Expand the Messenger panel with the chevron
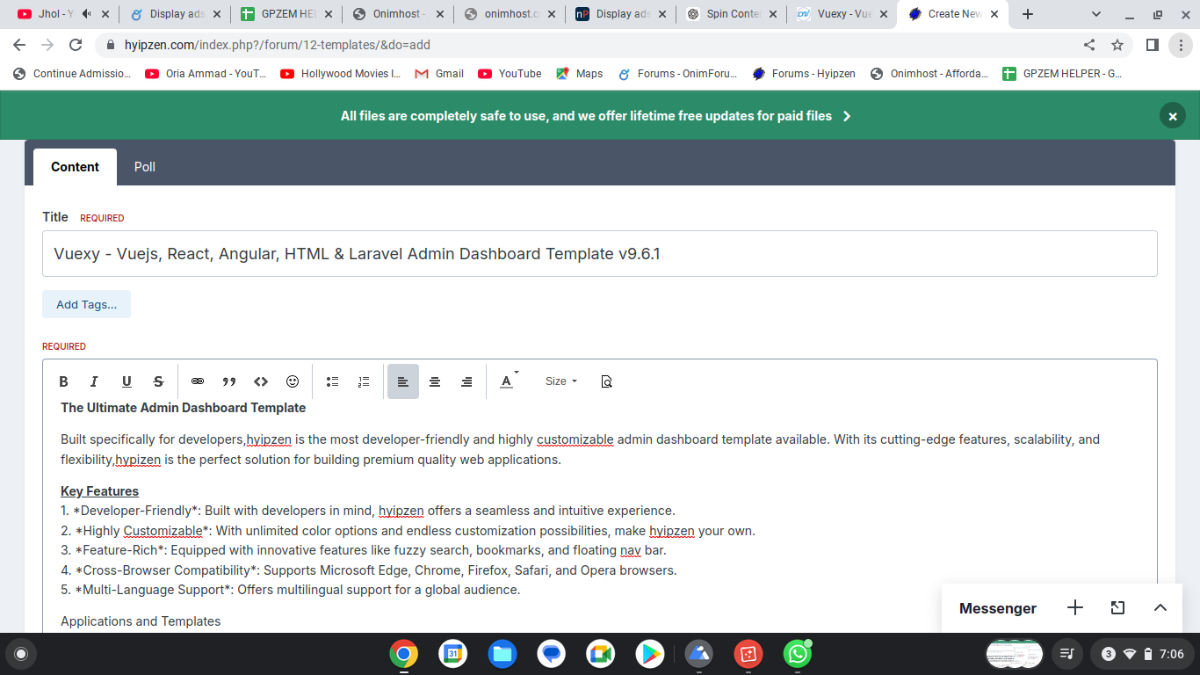This screenshot has width=1200, height=675. [1160, 608]
